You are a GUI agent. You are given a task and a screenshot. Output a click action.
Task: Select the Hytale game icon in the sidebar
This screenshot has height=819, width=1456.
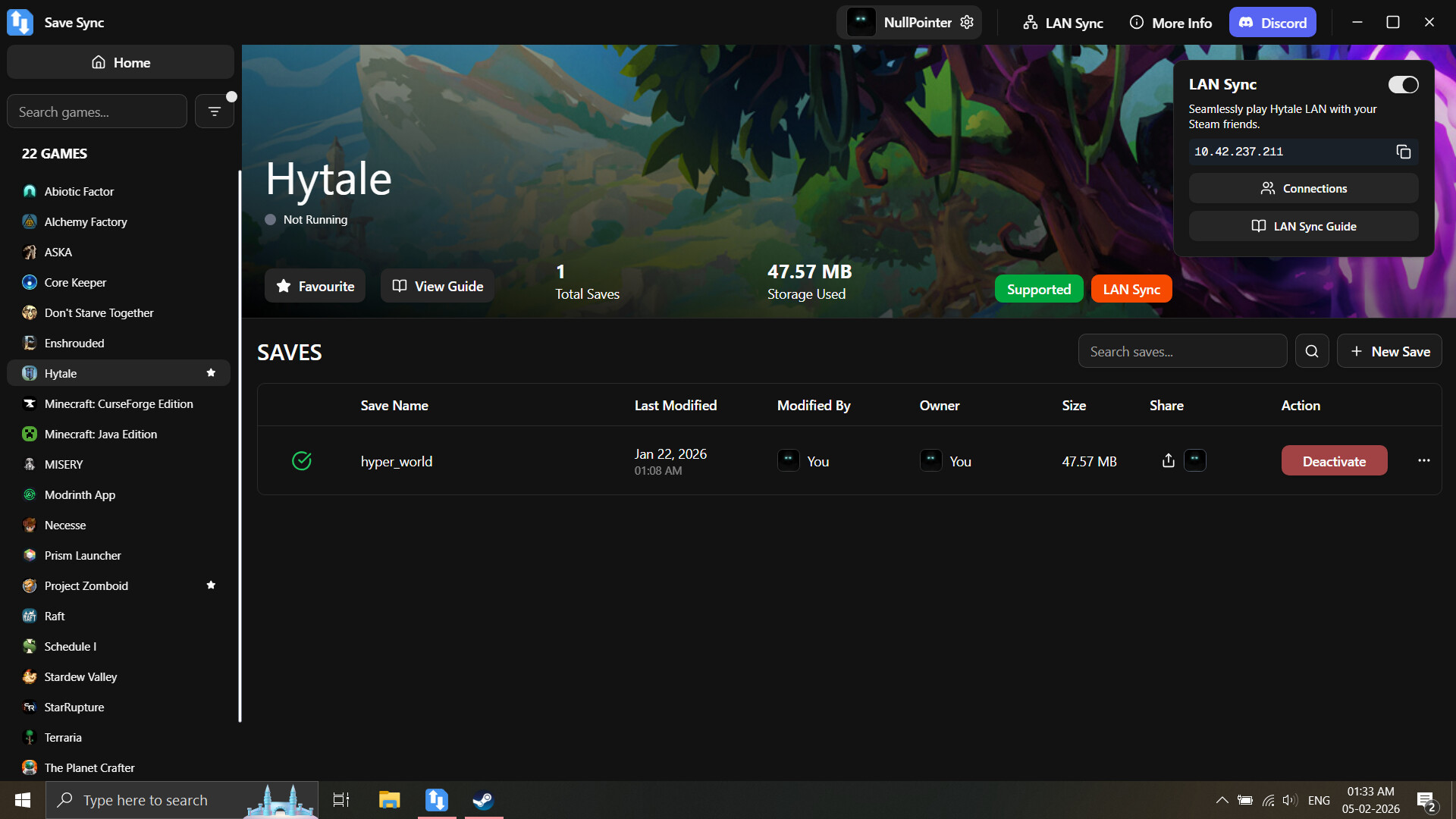[29, 373]
